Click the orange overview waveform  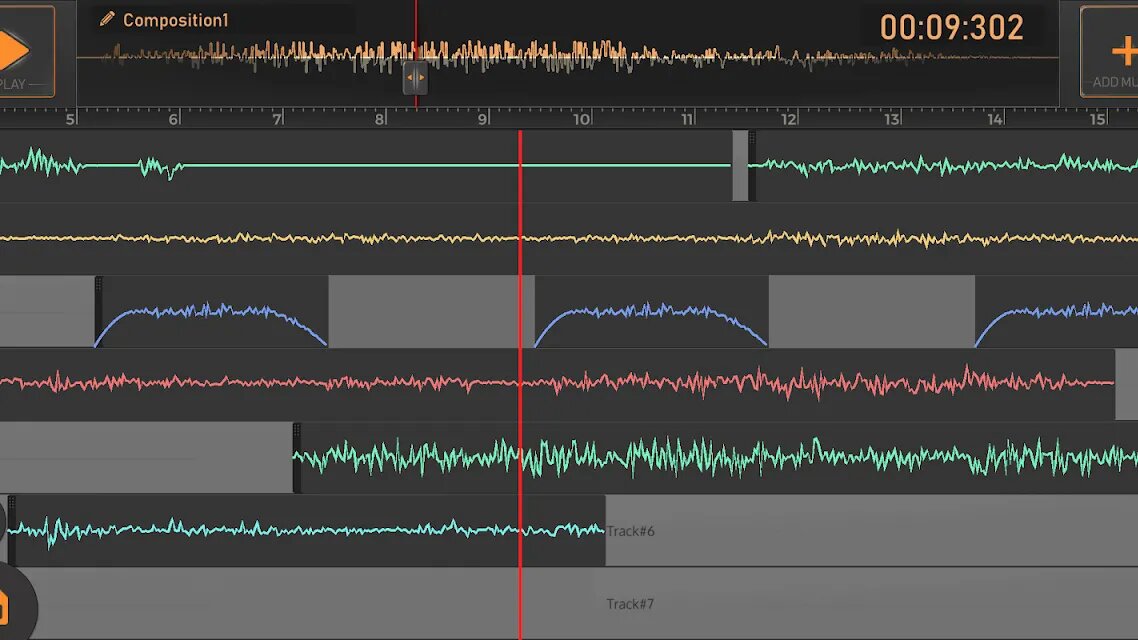[x=566, y=56]
